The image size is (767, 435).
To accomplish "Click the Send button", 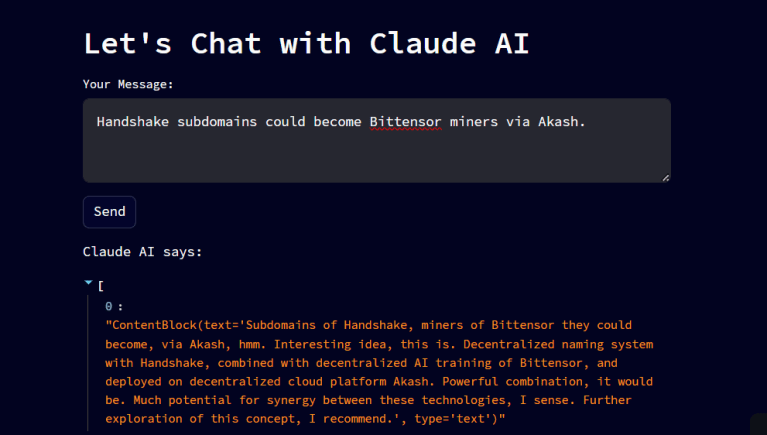I will click(109, 211).
